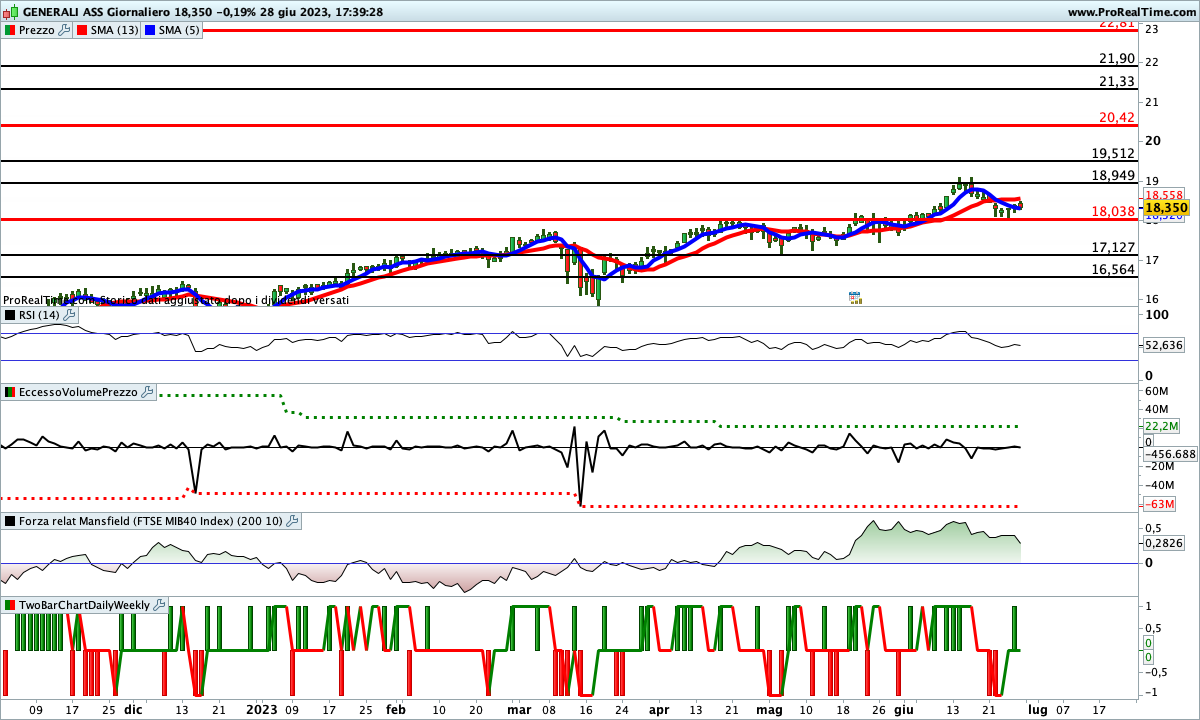Click the '2023' year marker on time axis
Screen dimensions: 1200x720
(x=262, y=709)
